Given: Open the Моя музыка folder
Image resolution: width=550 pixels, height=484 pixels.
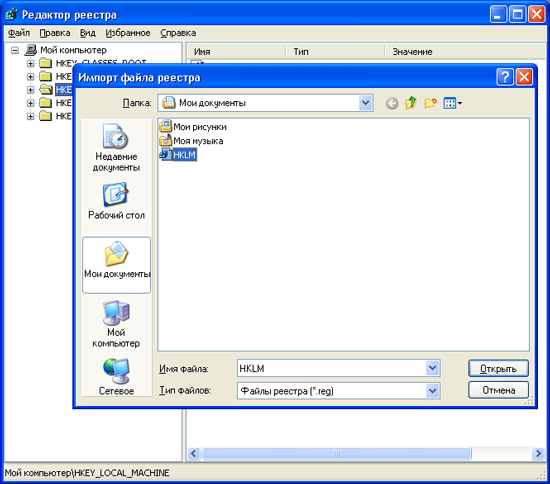Looking at the screenshot, I should point(191,141).
